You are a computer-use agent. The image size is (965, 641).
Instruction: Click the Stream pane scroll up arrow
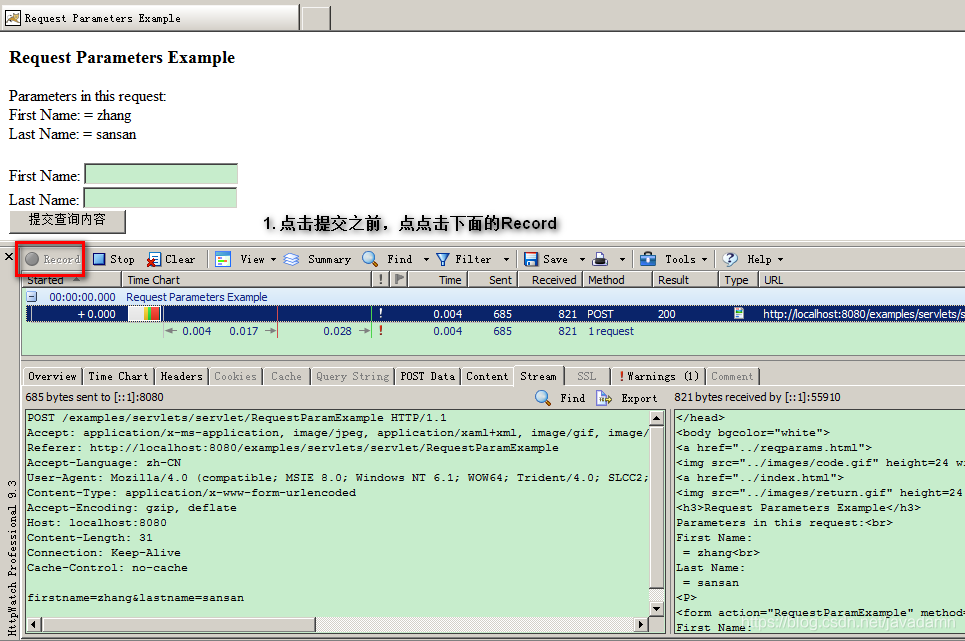[657, 419]
